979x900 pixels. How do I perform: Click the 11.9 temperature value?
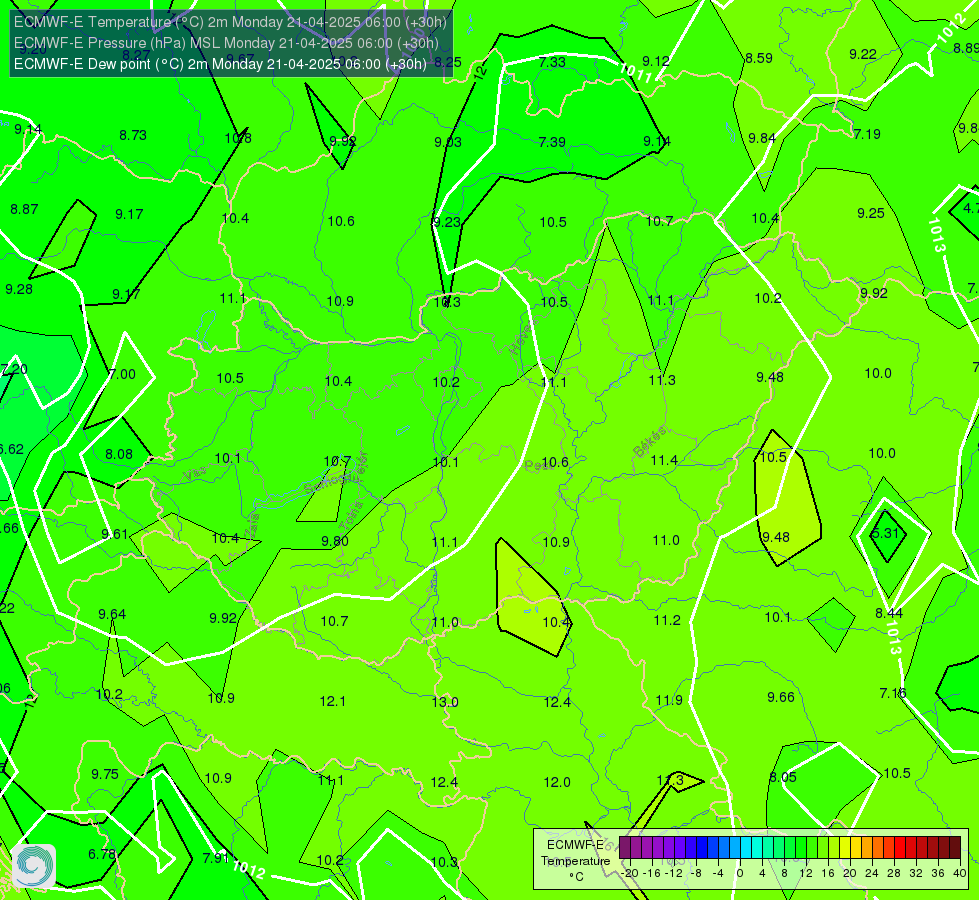coord(669,700)
